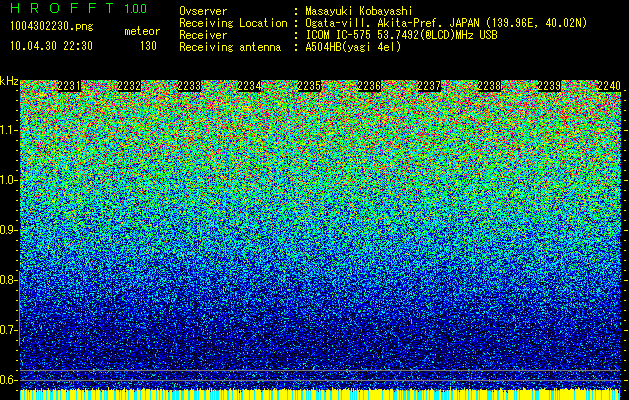The image size is (629, 400).
Task: Click the 'Receiving antenna' label
Action: pos(230,47)
